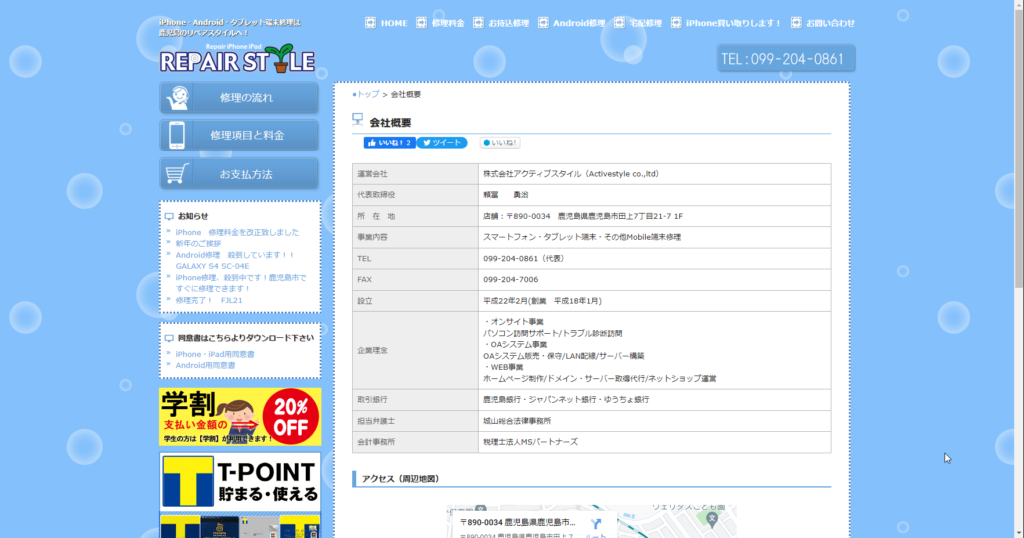Click the 城山総合法律事務所 cell
The image size is (1024, 538).
click(x=654, y=421)
